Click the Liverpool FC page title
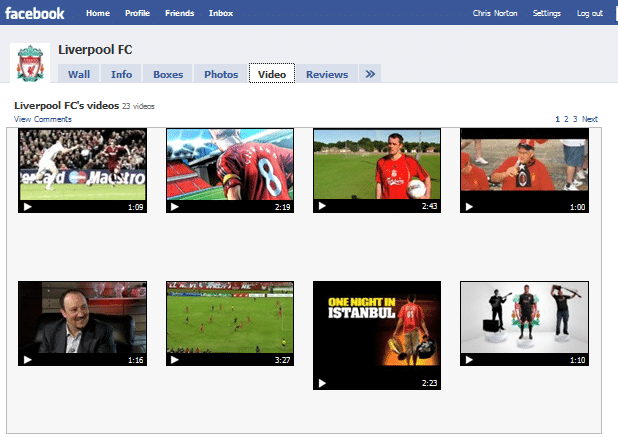 [95, 50]
